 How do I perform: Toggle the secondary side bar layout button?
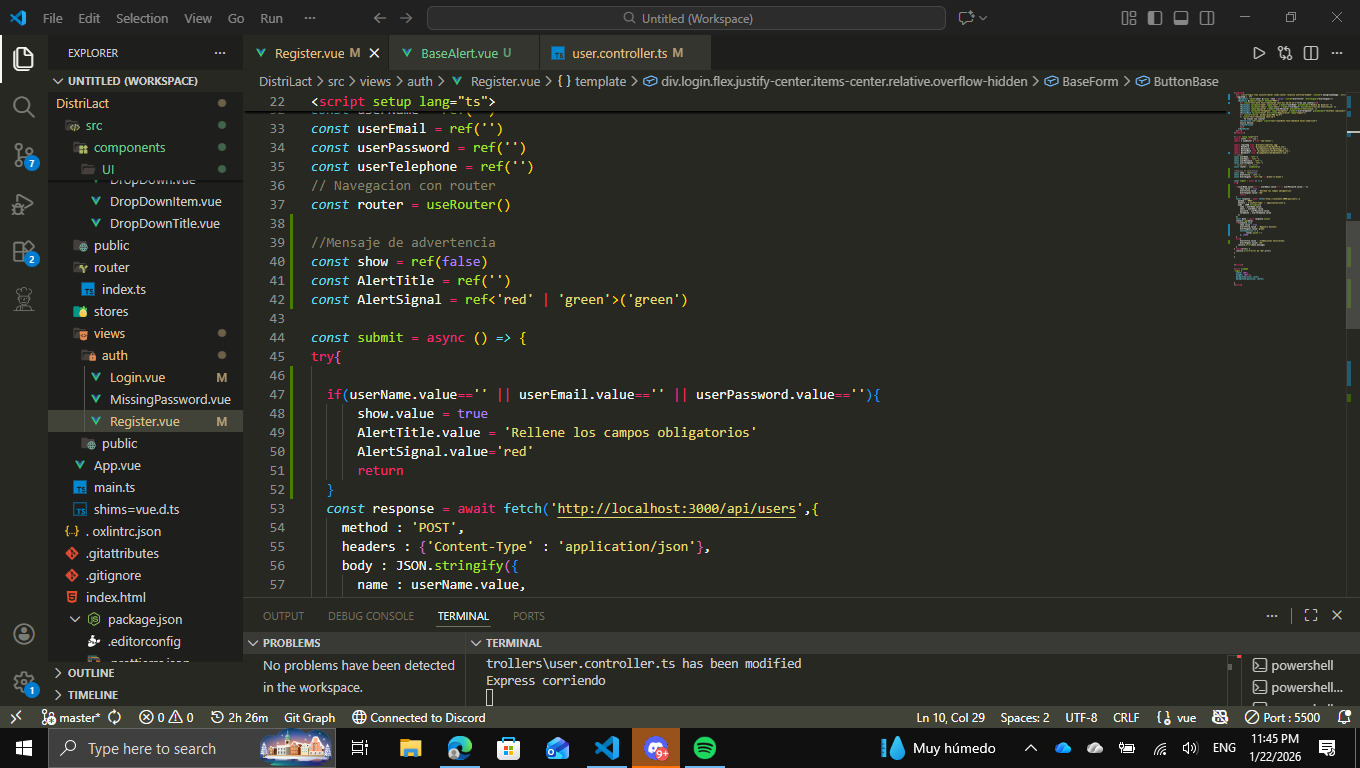click(1207, 18)
